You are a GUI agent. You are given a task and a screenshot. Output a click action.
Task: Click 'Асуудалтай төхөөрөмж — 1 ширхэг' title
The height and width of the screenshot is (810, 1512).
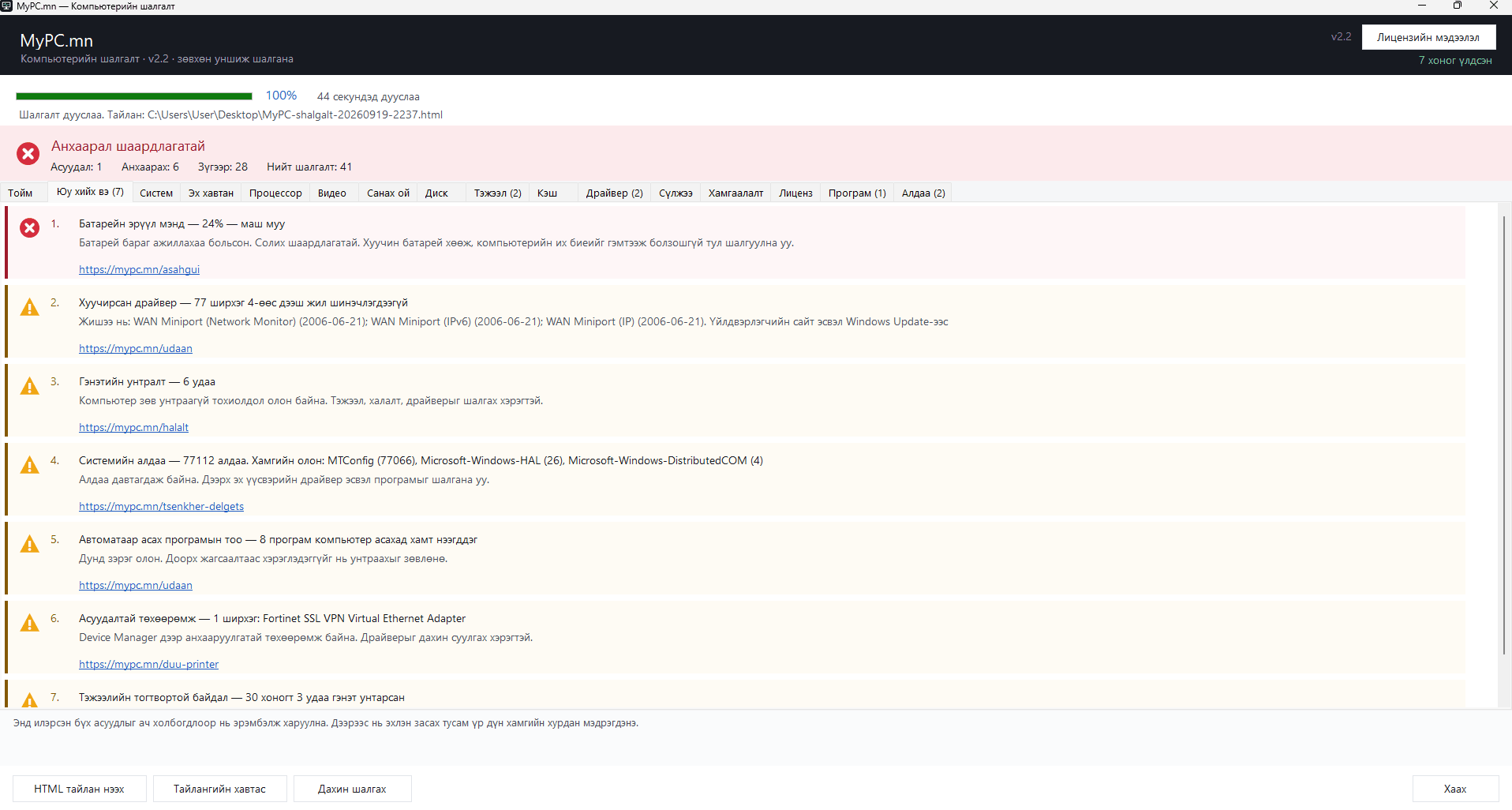point(272,618)
